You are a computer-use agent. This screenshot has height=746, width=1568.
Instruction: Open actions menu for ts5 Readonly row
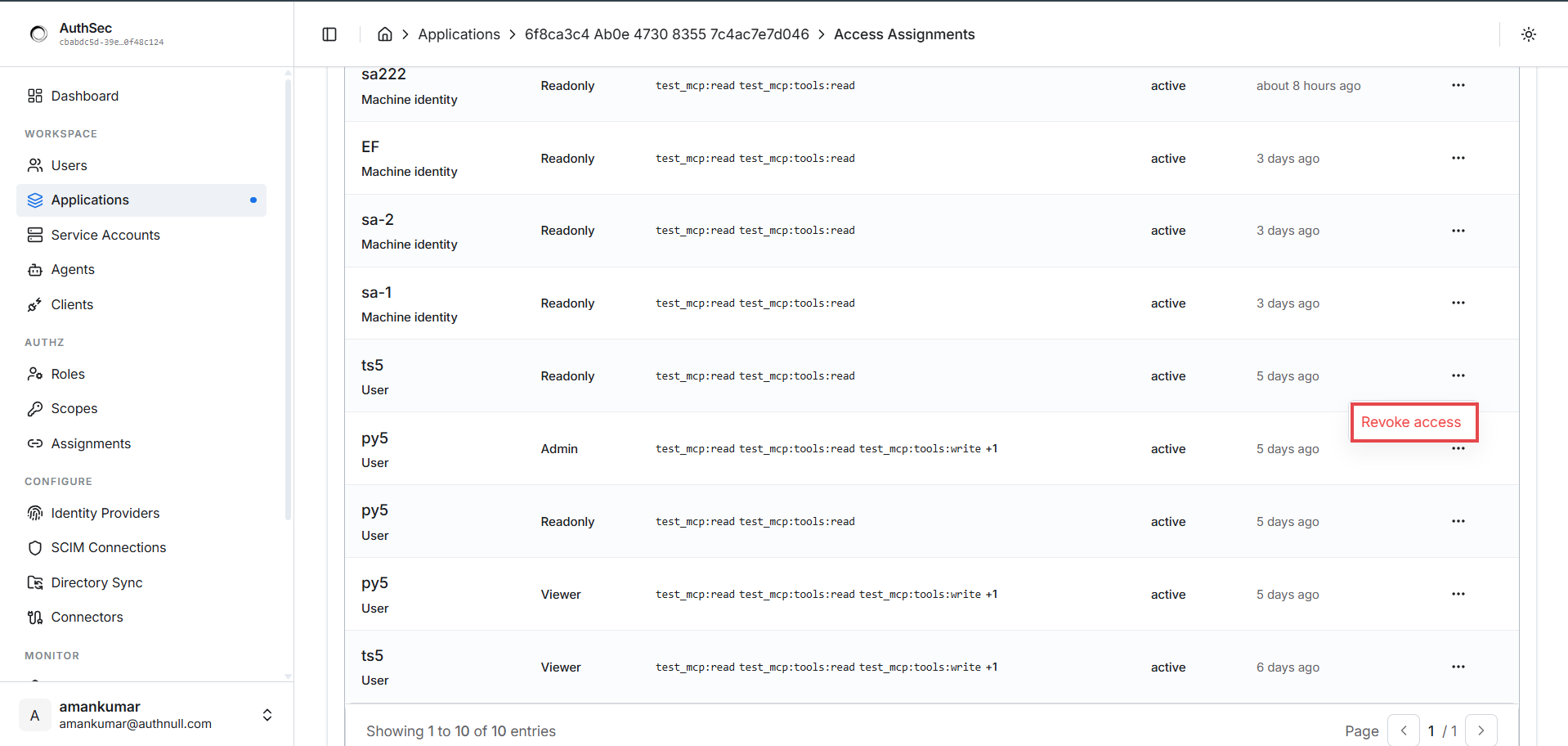click(1458, 375)
